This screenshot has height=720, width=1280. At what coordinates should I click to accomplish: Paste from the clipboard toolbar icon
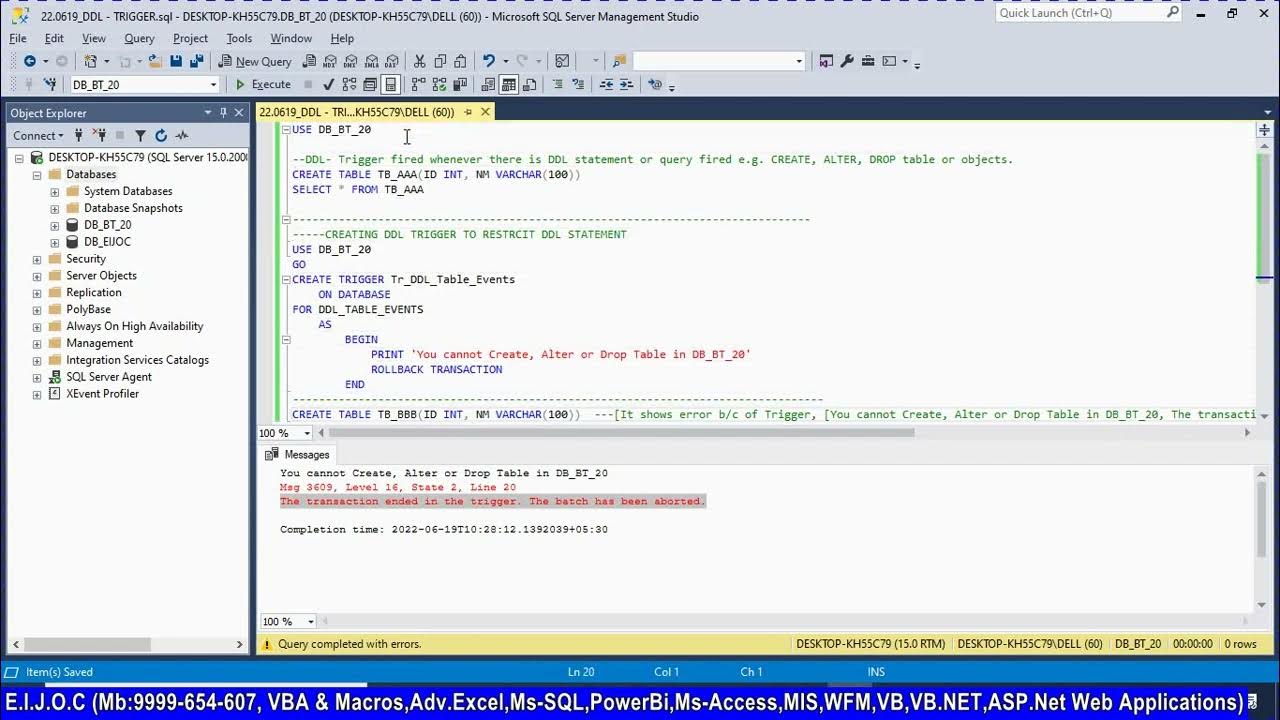click(x=461, y=61)
